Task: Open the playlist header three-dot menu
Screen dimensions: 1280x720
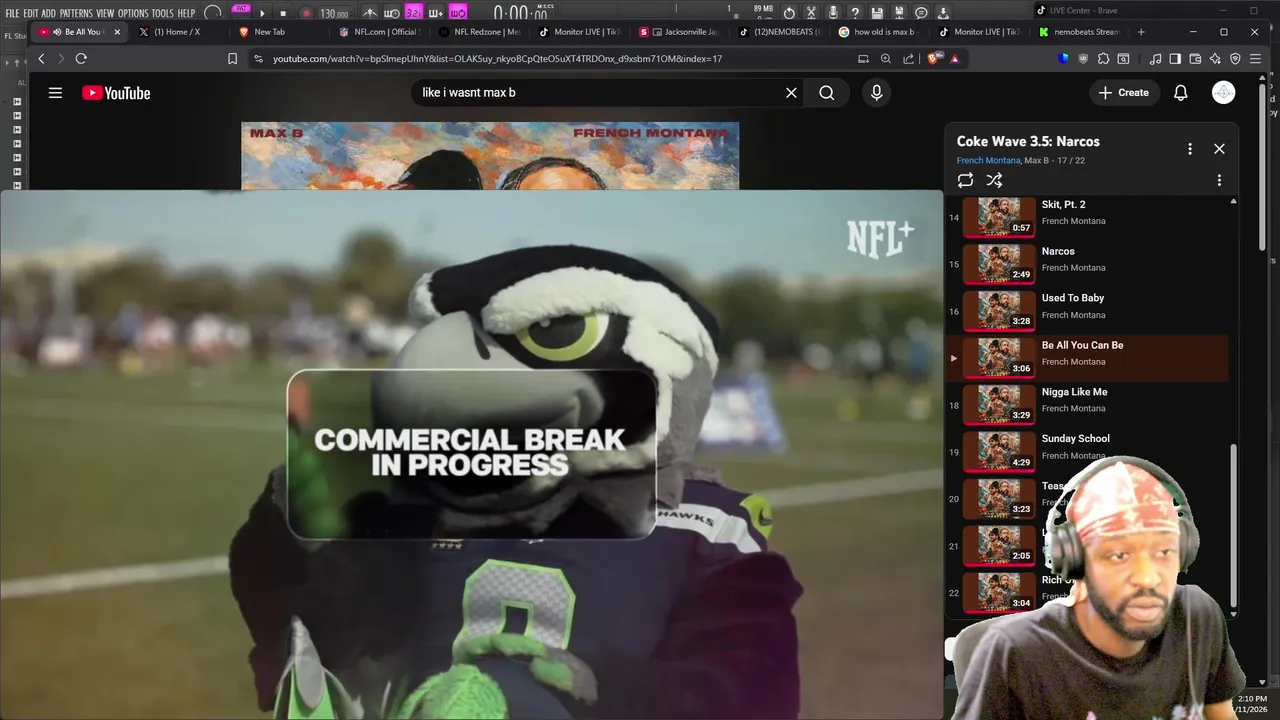Action: coord(1189,148)
